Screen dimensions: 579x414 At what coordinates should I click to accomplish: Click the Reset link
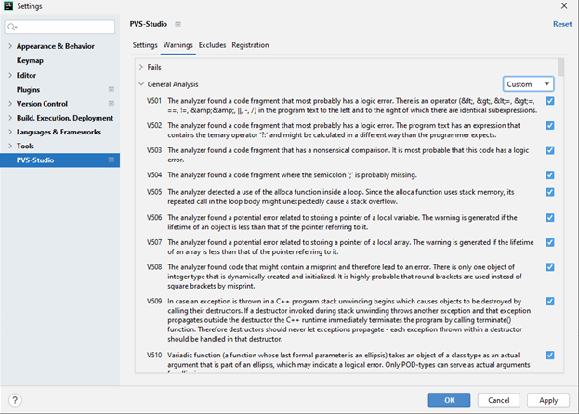[x=562, y=24]
